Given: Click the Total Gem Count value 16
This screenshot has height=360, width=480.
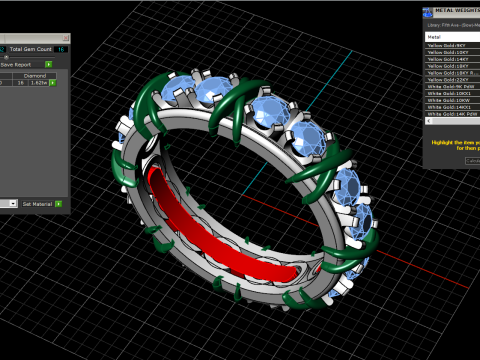Looking at the screenshot, I should (61, 49).
